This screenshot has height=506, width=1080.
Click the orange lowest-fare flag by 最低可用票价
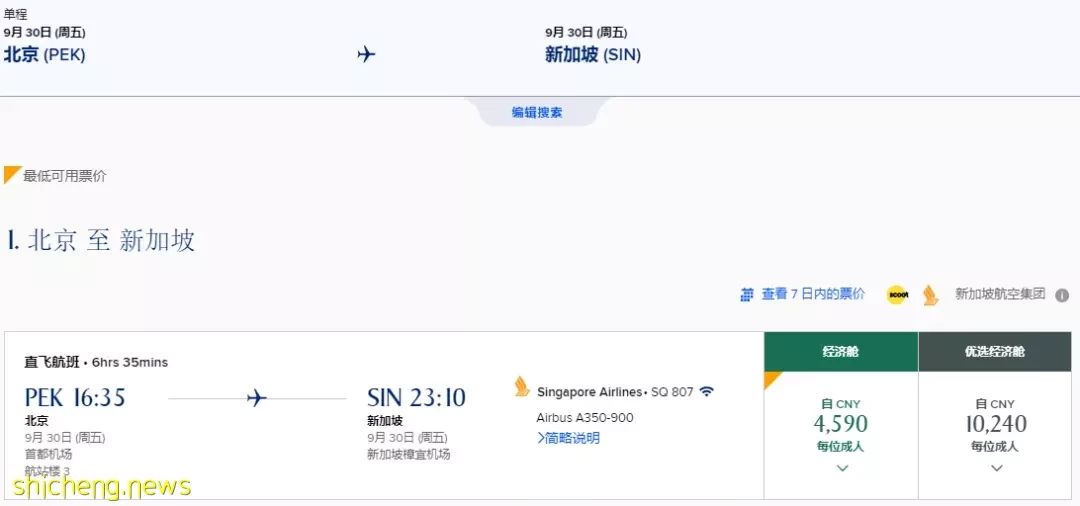12,175
